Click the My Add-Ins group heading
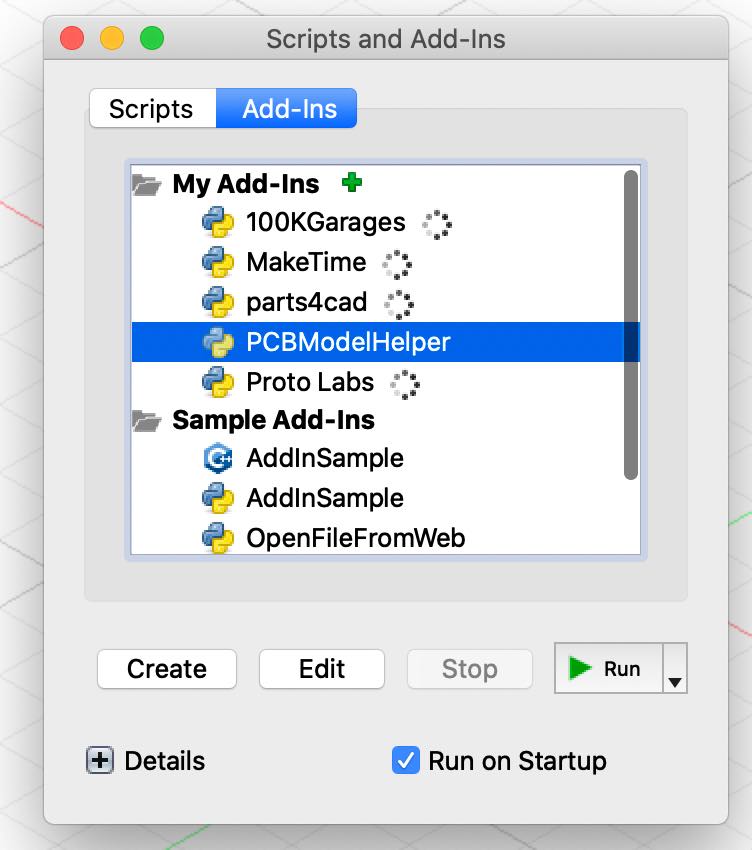 (246, 184)
